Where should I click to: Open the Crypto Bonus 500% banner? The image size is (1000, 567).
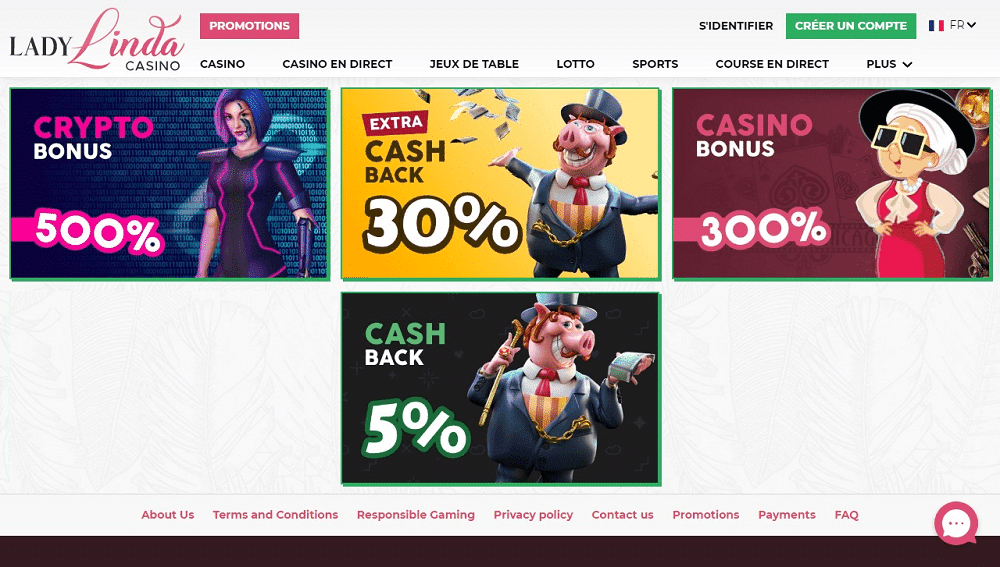(x=170, y=184)
